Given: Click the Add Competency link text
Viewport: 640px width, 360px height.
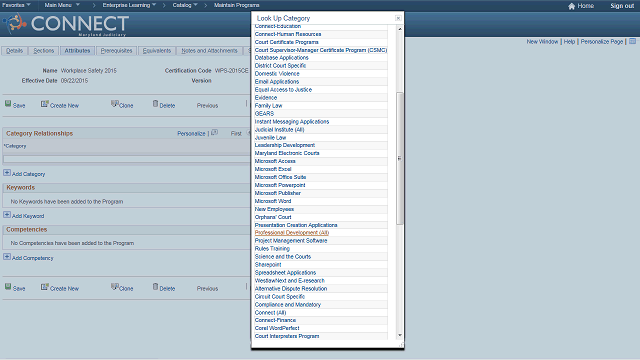Looking at the screenshot, I should coord(33,258).
